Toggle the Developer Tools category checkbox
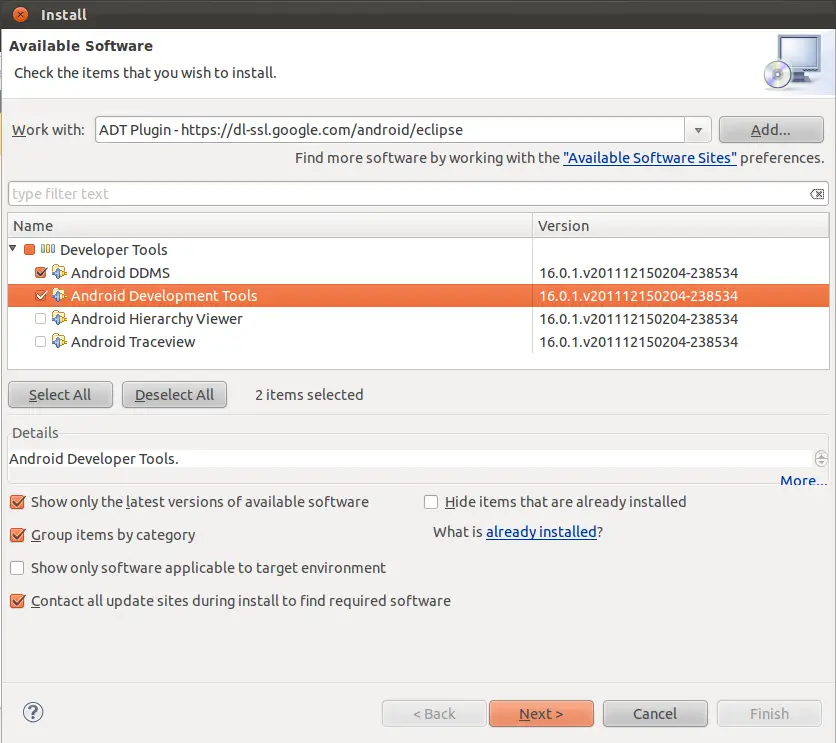This screenshot has height=743, width=836. coord(29,249)
